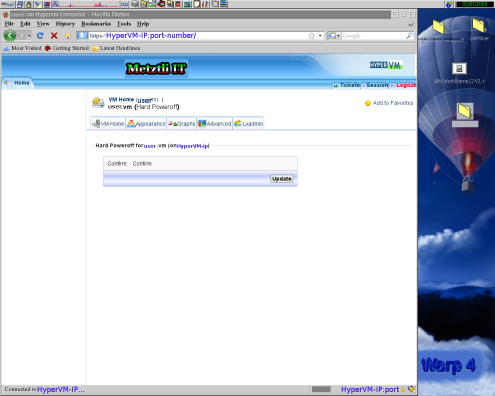Open the desktop folder with the greyed-out label

(x=465, y=111)
